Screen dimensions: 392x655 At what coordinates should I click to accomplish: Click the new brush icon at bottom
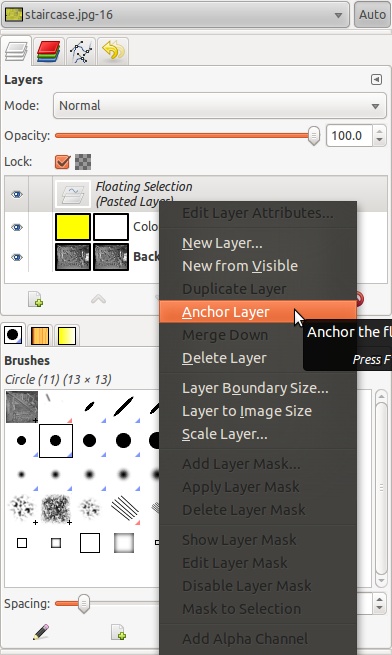[118, 632]
